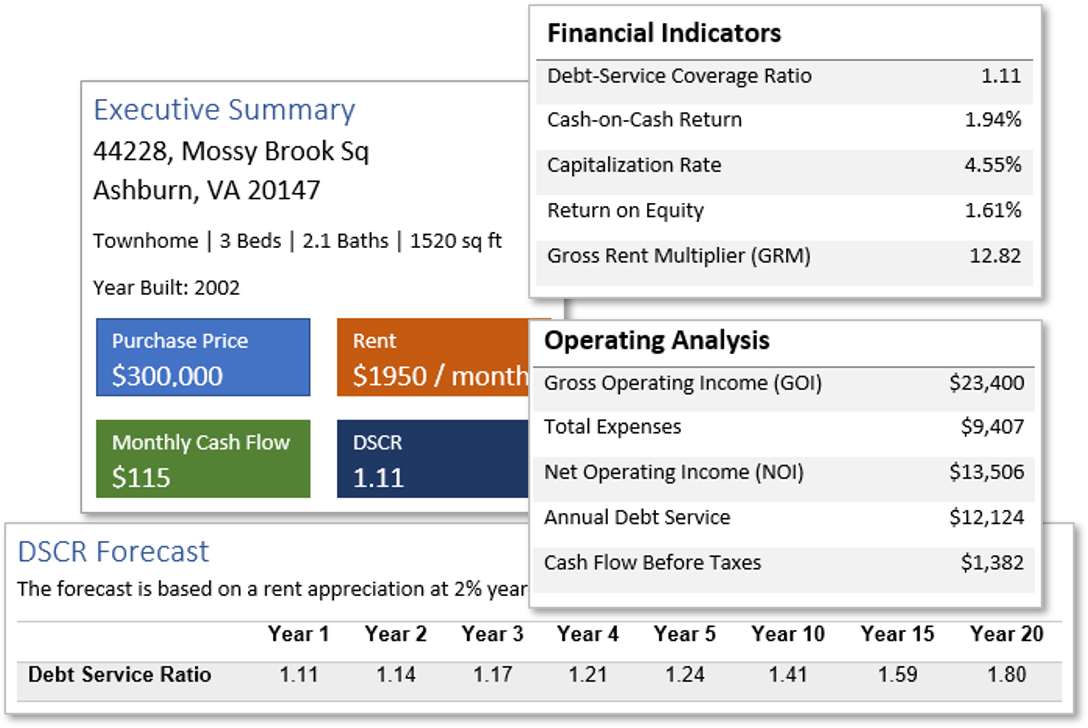
Task: Select the Debt-Service Coverage Ratio row
Action: point(784,76)
